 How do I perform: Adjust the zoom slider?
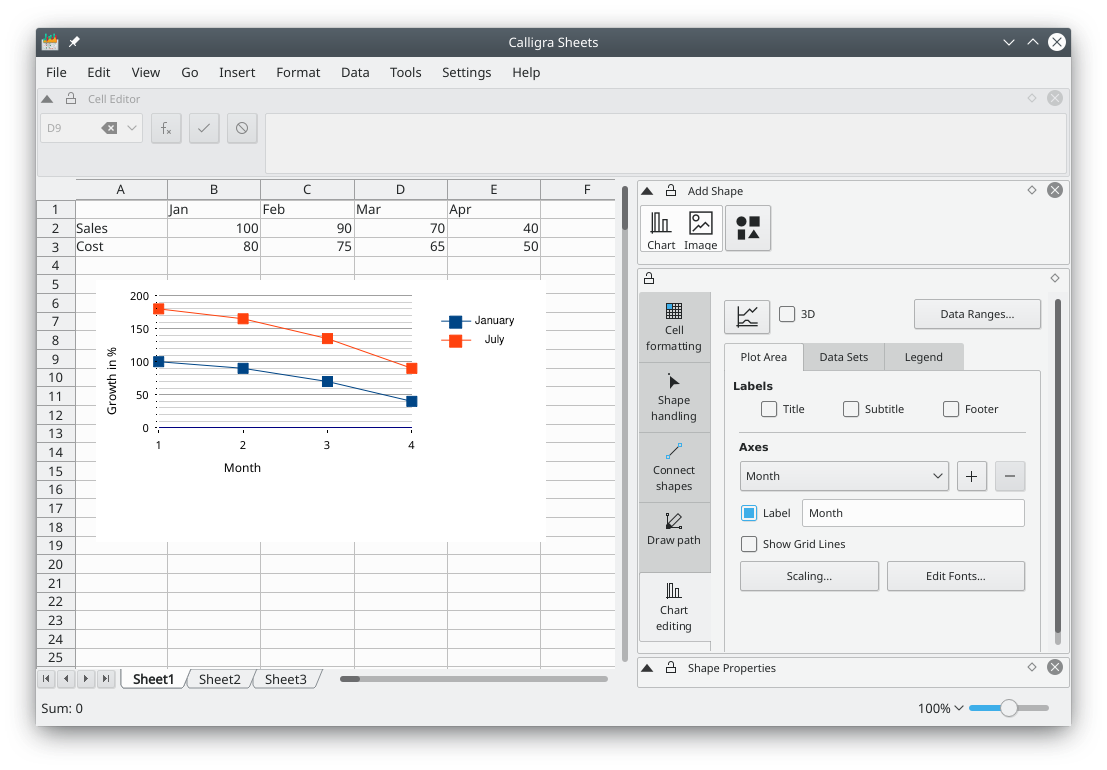click(1007, 708)
